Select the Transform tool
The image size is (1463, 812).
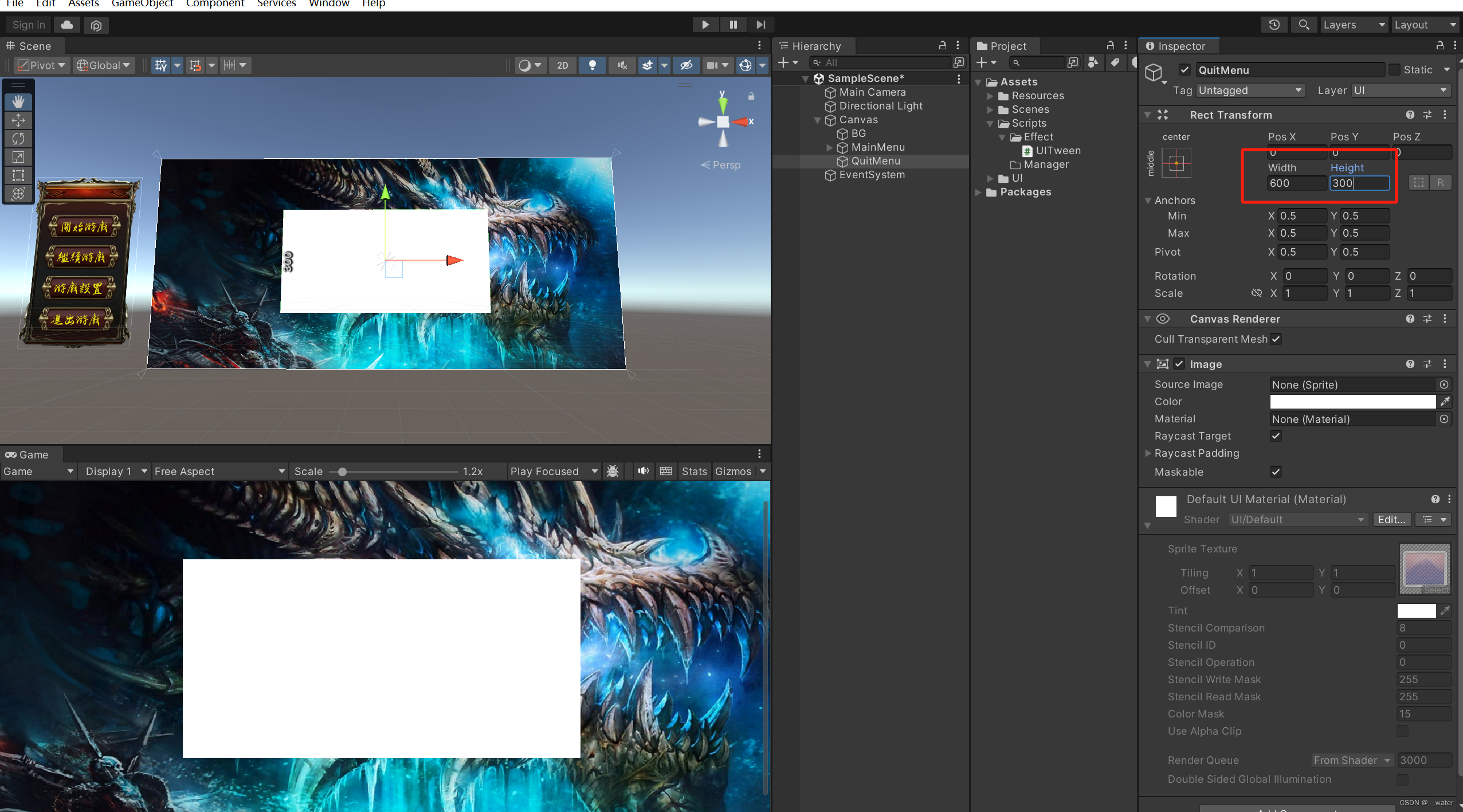click(18, 194)
